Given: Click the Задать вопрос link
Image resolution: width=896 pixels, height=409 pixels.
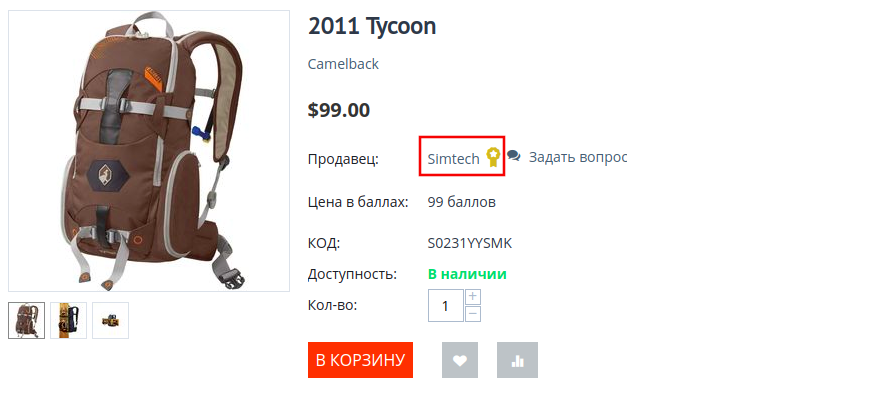Looking at the screenshot, I should point(577,157).
